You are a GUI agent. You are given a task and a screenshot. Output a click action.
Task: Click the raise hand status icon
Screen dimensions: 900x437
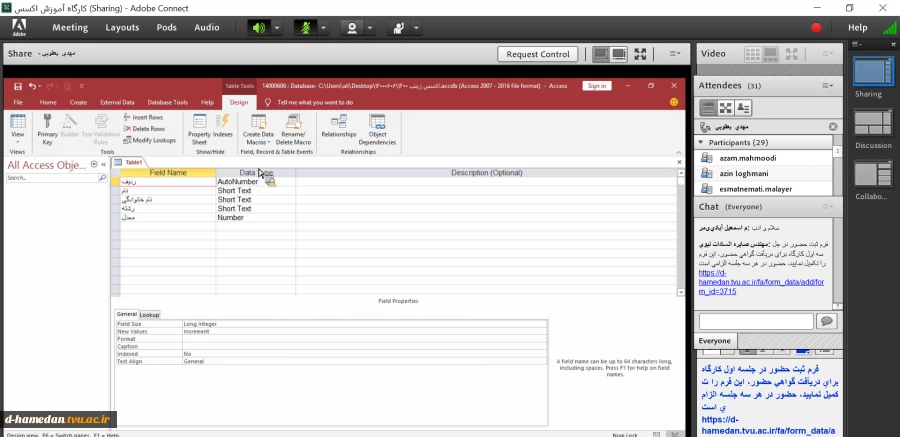click(x=398, y=28)
